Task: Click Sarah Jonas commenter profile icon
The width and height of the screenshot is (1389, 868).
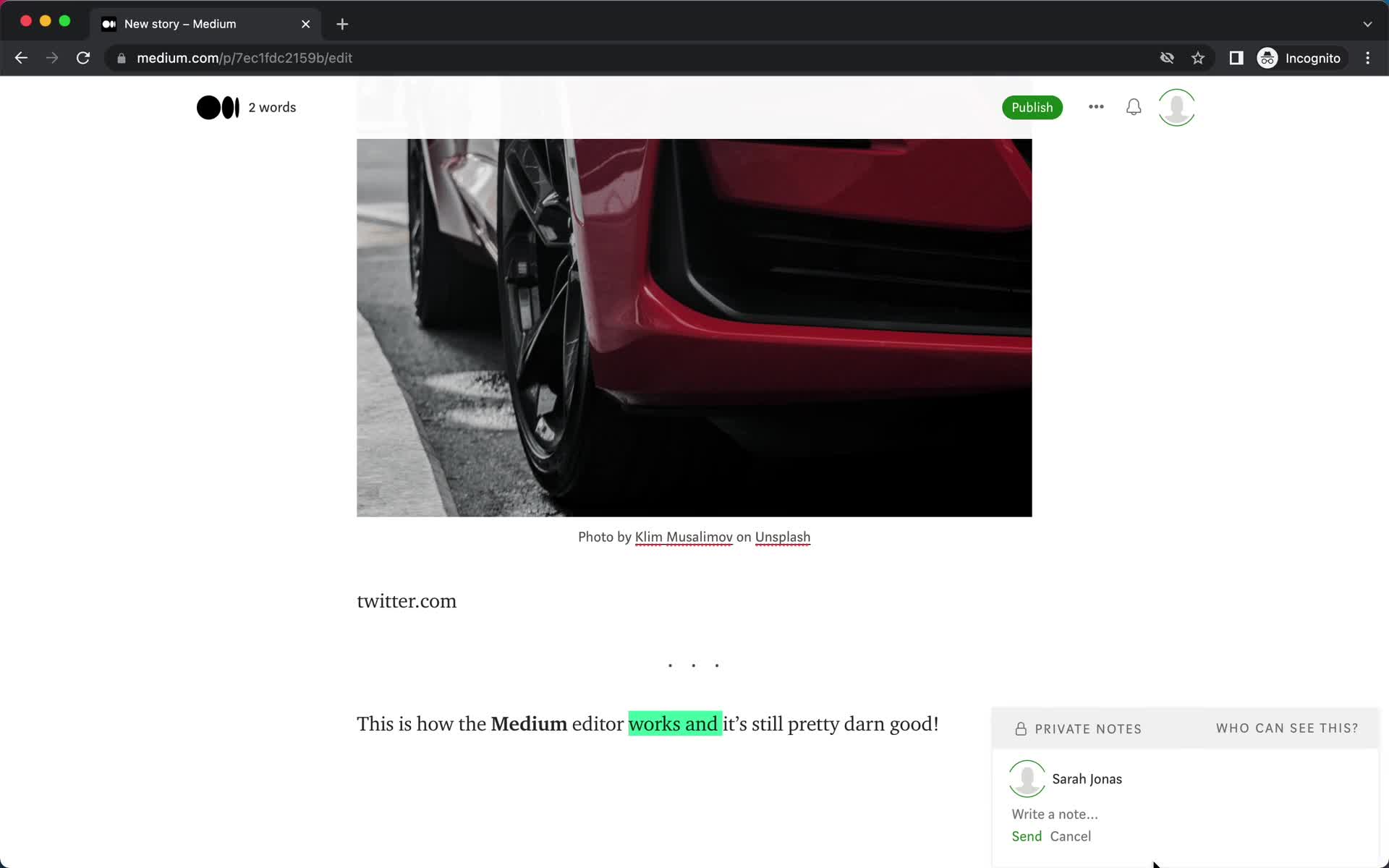Action: click(x=1027, y=778)
